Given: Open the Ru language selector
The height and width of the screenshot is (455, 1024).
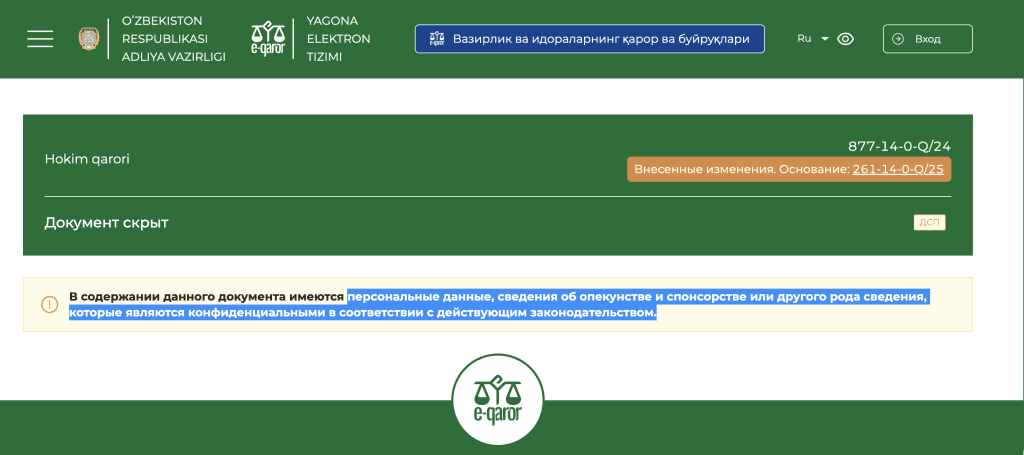Looking at the screenshot, I should [x=805, y=39].
